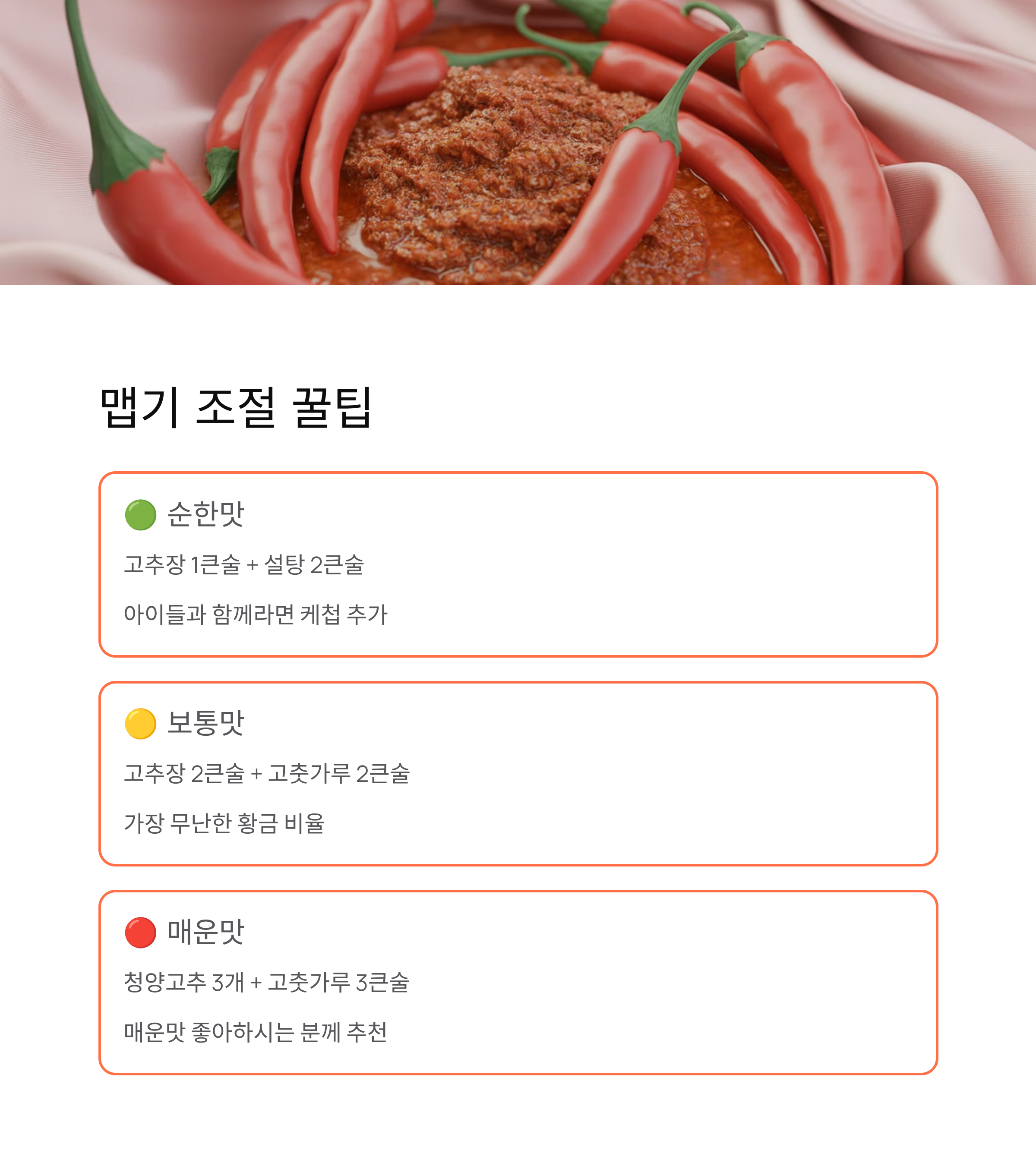1036x1172 pixels.
Task: Click the text 고추장 2큰술 + 고춧가루 2큰술
Action: pyautogui.click(x=267, y=773)
